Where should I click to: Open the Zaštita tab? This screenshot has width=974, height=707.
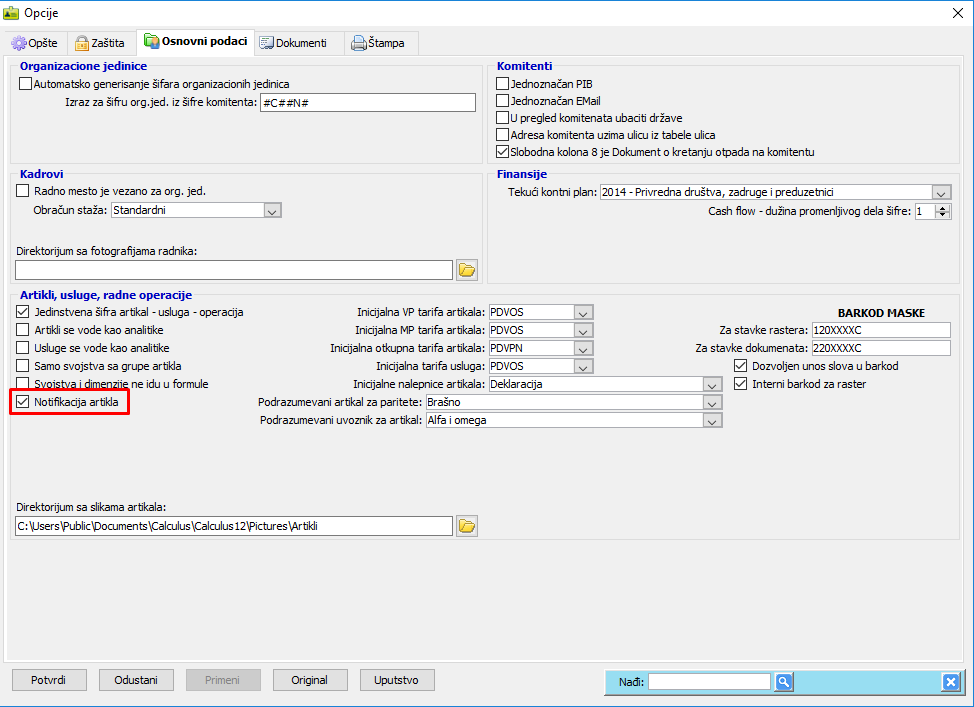click(100, 43)
